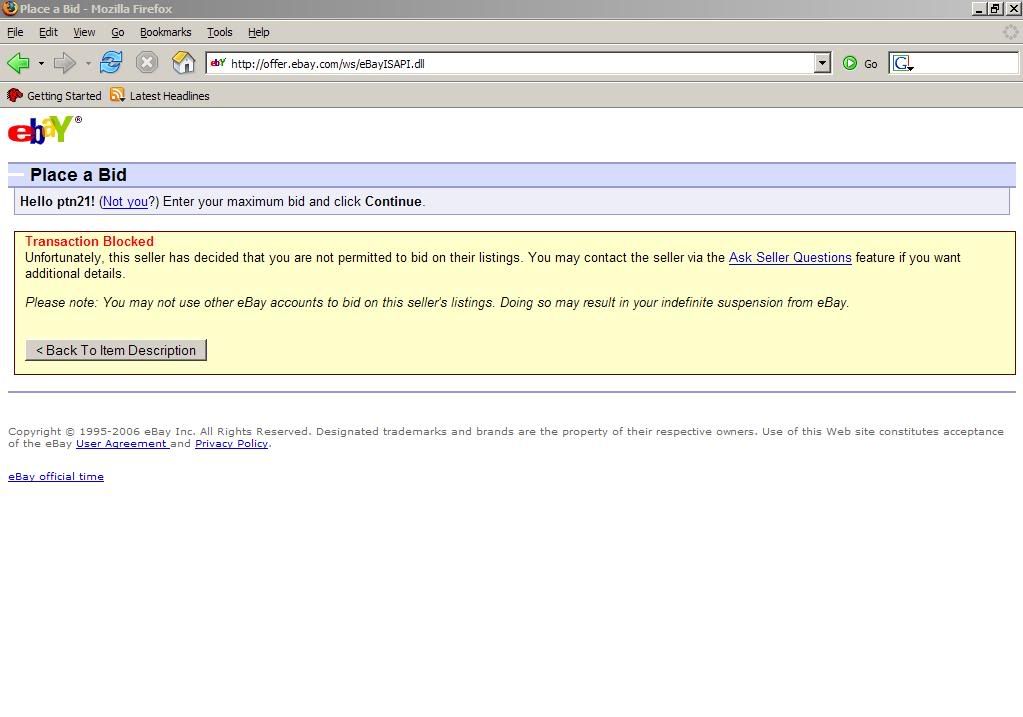
Task: Open the Getting Started bookmark
Action: tap(54, 95)
